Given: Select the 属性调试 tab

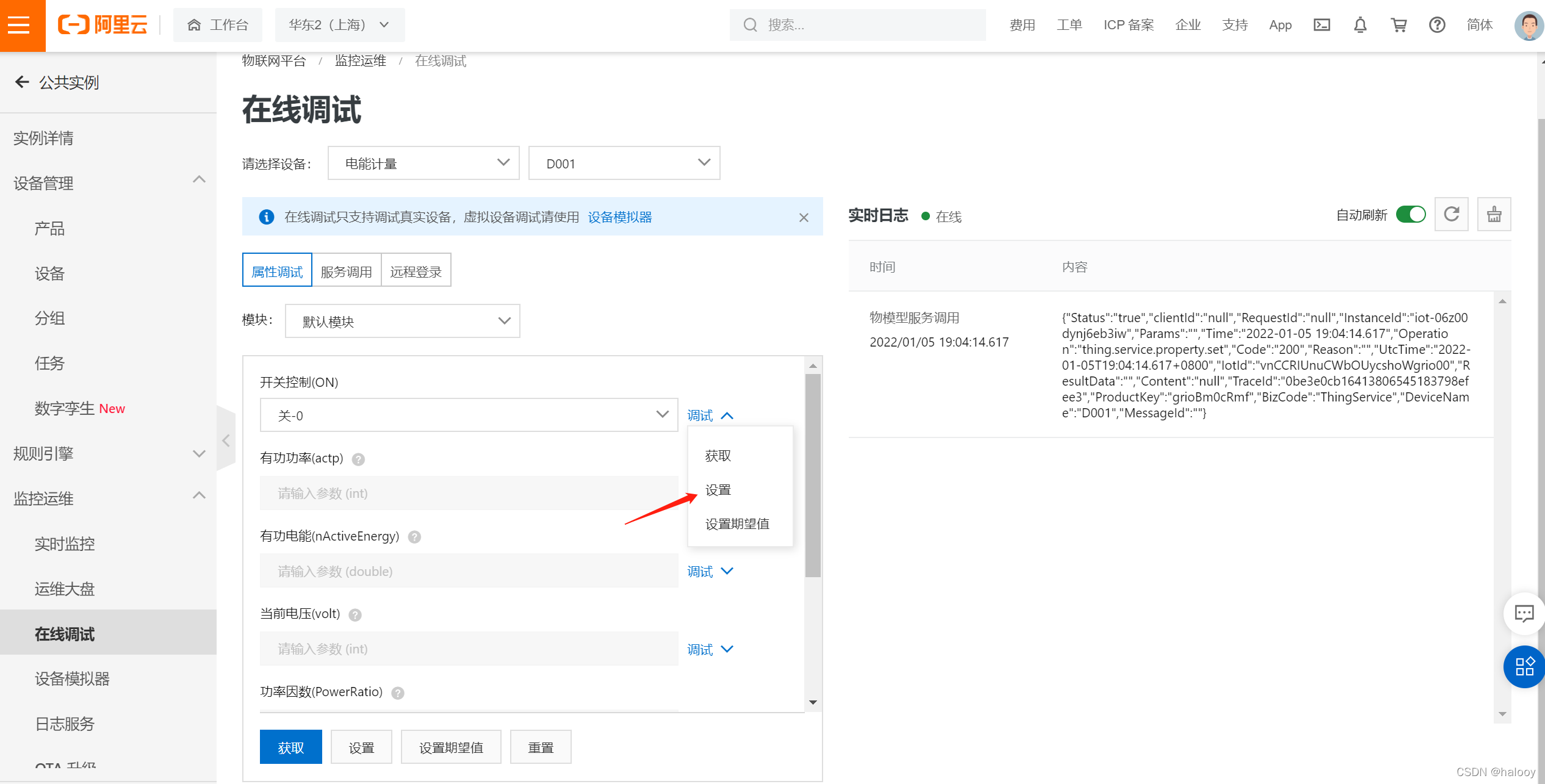Looking at the screenshot, I should point(277,271).
